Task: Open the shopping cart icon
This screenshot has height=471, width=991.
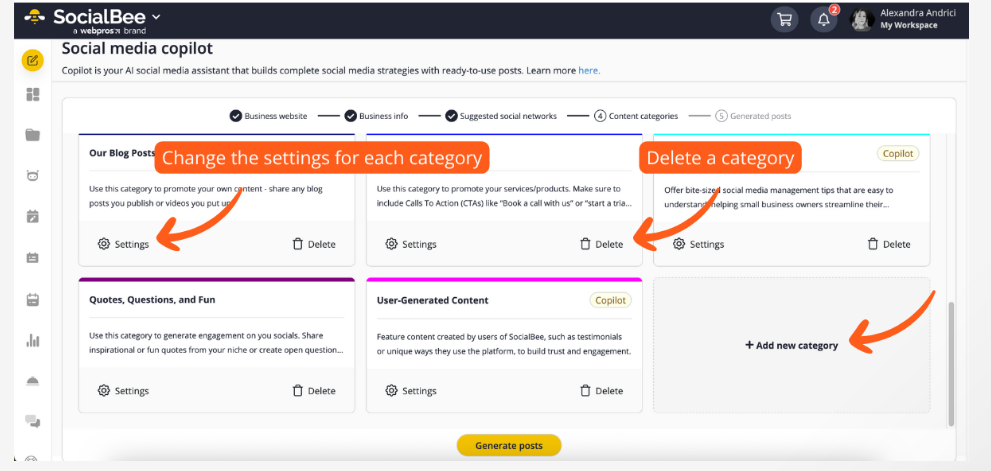Action: coord(784,20)
